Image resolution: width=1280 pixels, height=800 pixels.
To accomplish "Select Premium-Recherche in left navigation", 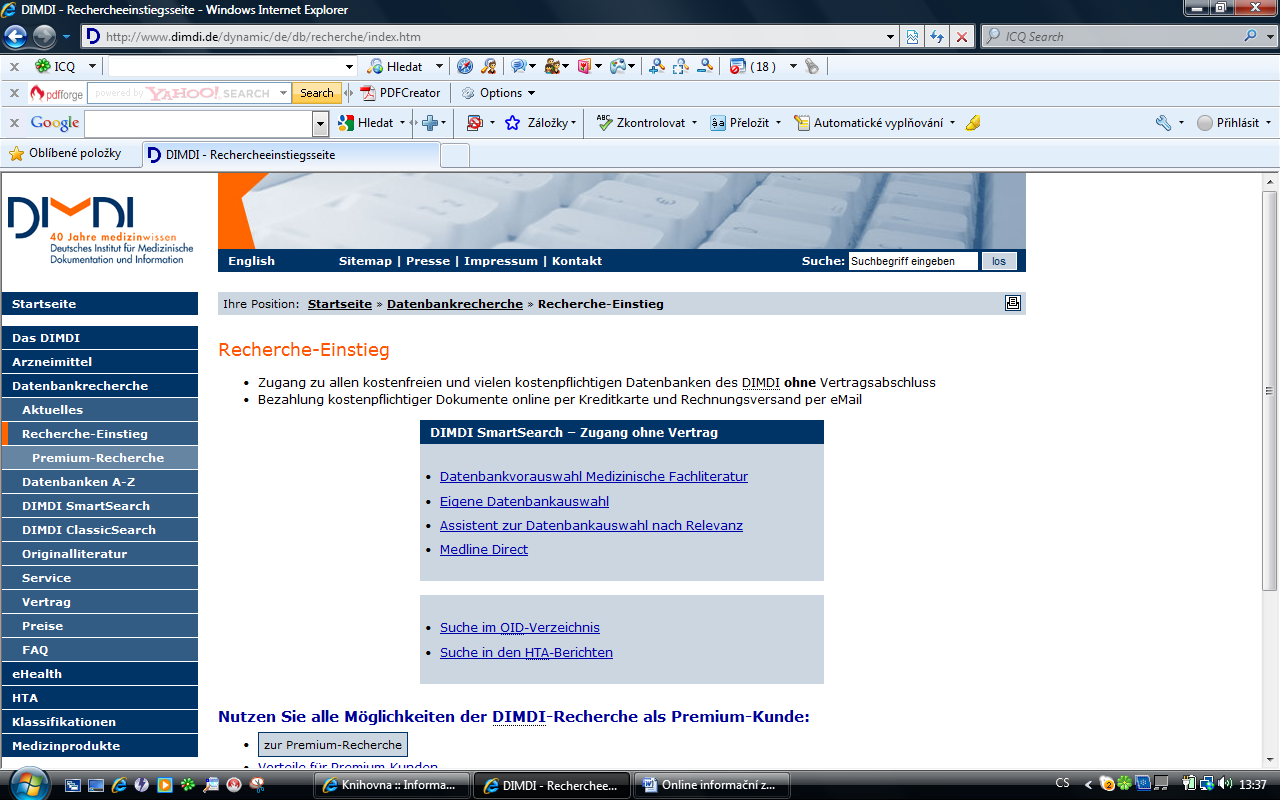I will (x=100, y=458).
